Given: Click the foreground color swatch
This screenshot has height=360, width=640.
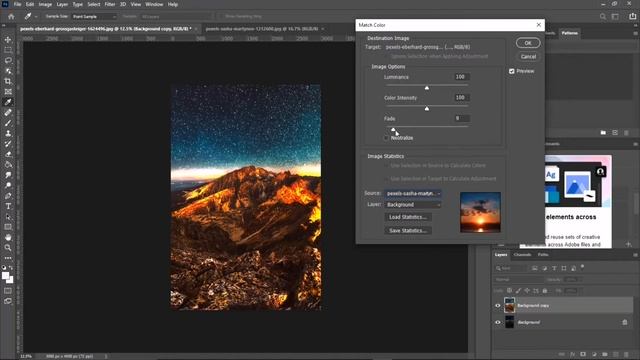Looking at the screenshot, I should pyautogui.click(x=5, y=276).
